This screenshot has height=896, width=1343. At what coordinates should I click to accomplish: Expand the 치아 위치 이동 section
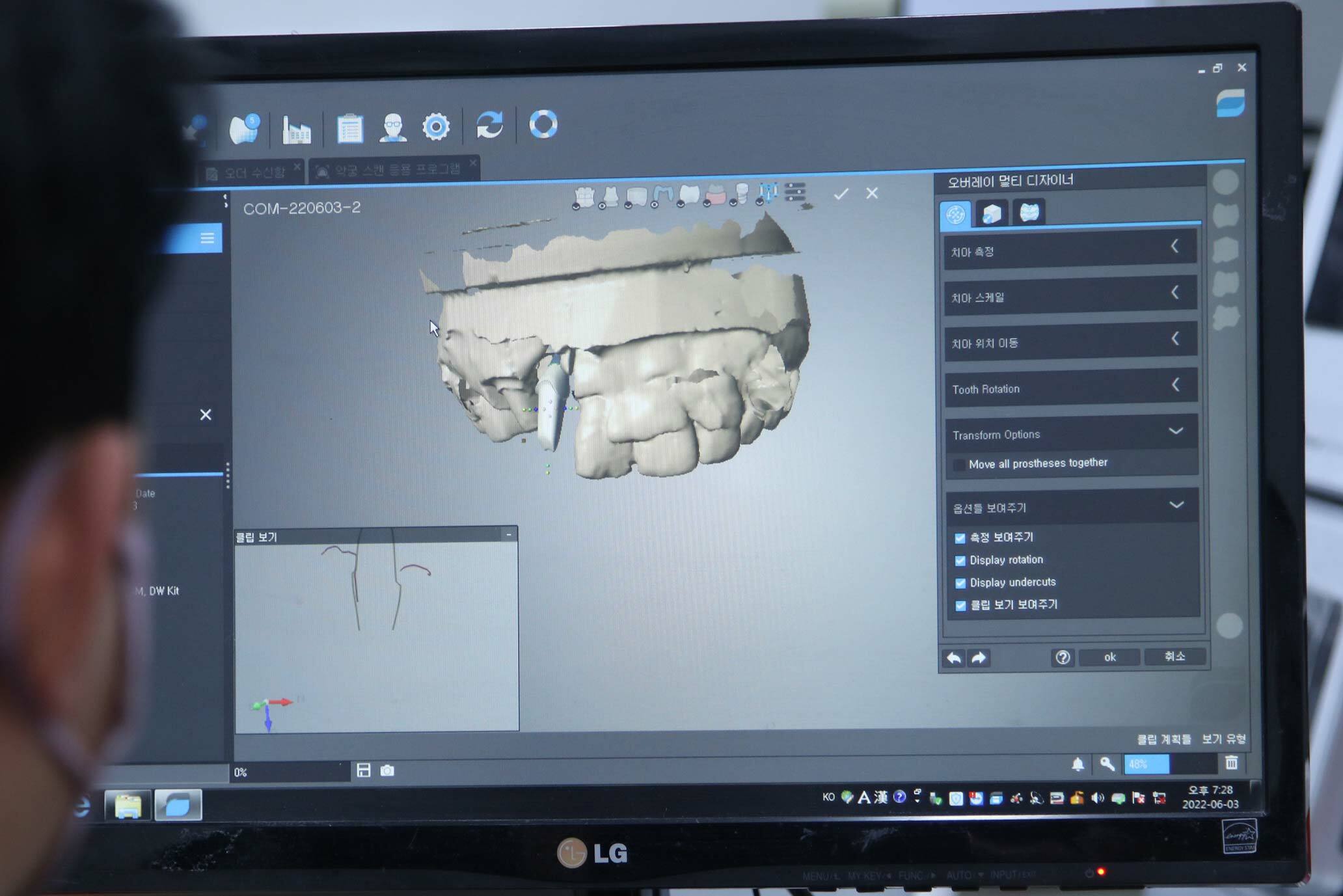1071,341
